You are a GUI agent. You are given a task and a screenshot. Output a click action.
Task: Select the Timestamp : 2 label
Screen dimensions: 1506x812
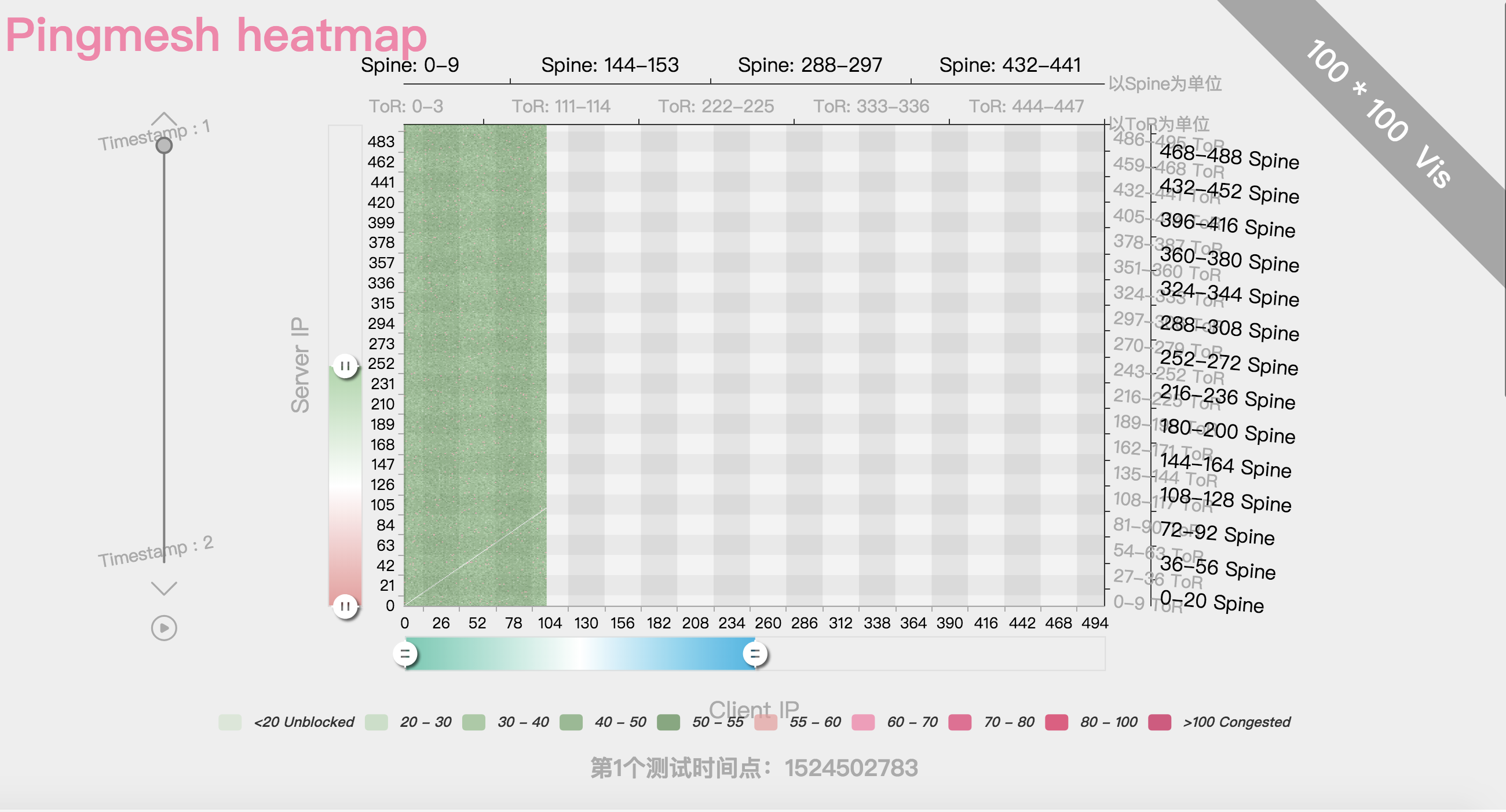click(155, 551)
